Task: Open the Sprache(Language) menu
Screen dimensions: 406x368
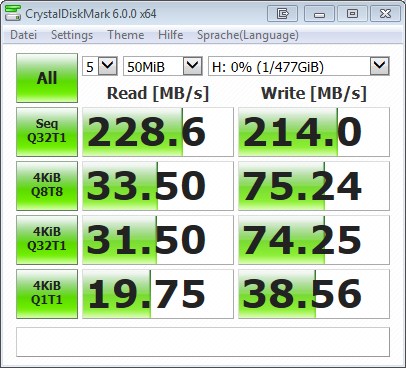Action: pos(248,35)
